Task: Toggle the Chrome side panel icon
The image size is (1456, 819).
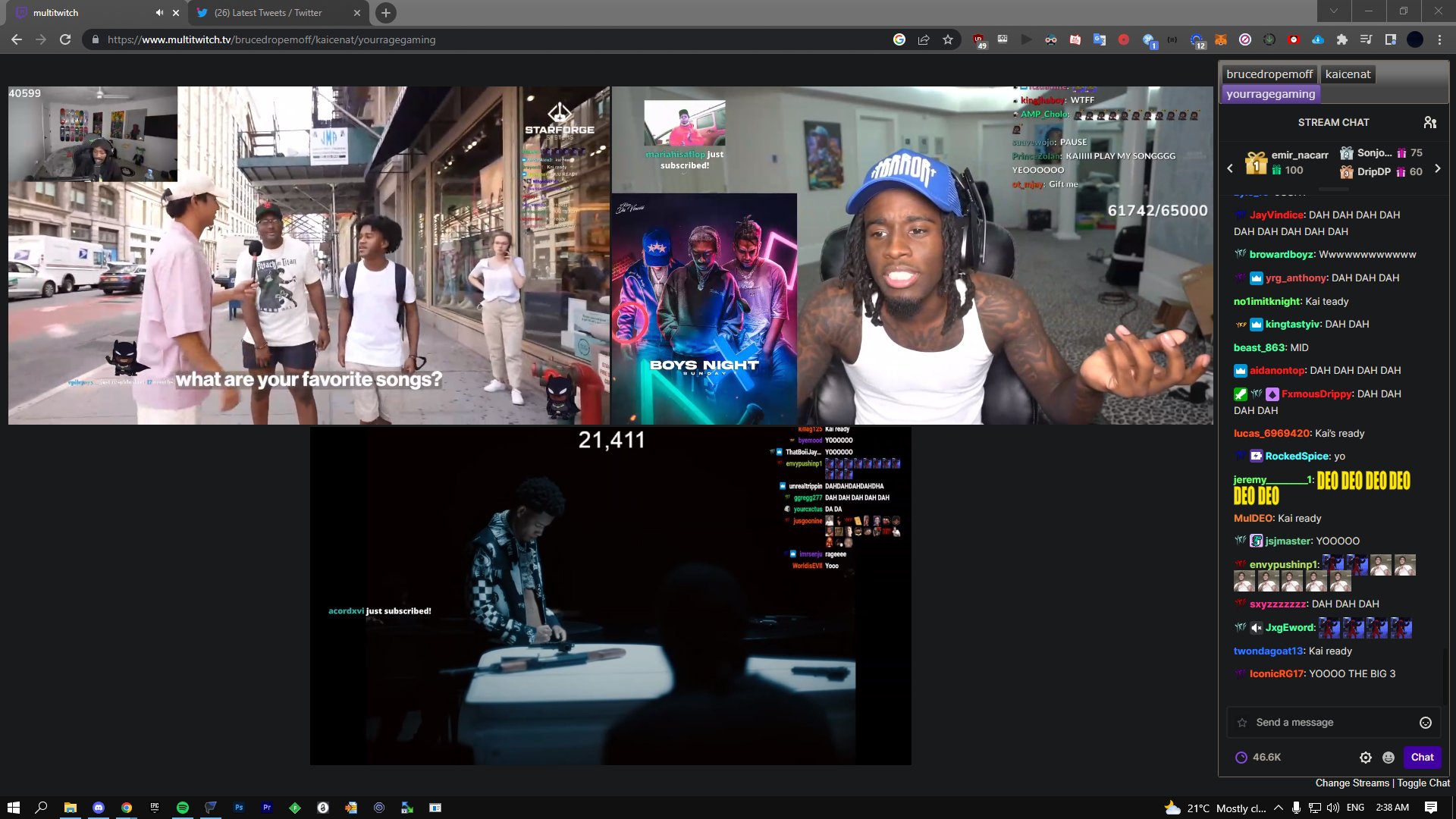Action: [x=1390, y=39]
